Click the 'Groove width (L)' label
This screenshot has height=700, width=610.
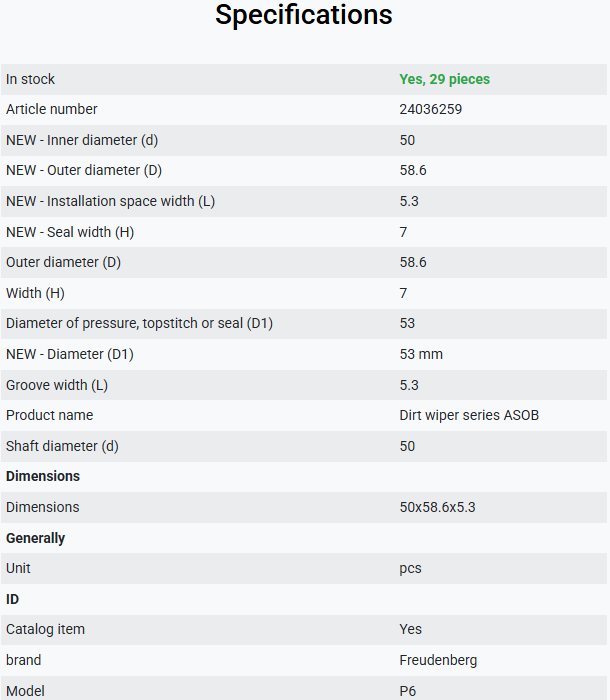[57, 385]
